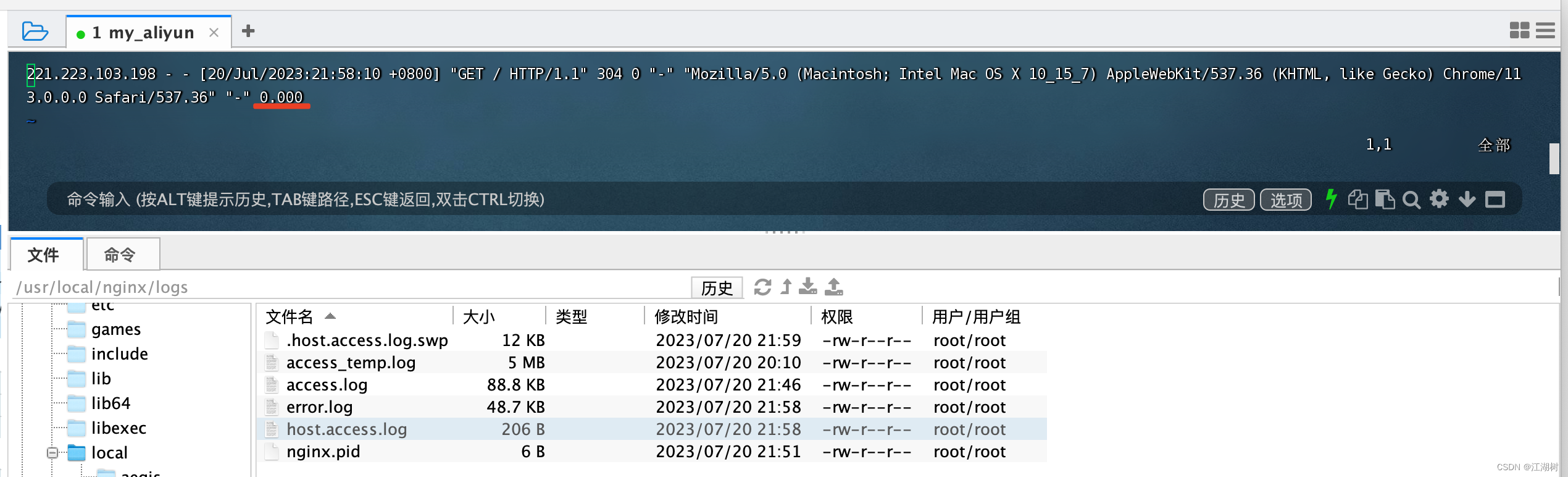This screenshot has height=477, width=1568.
Task: Select access_temp.log file
Action: pyautogui.click(x=652, y=363)
